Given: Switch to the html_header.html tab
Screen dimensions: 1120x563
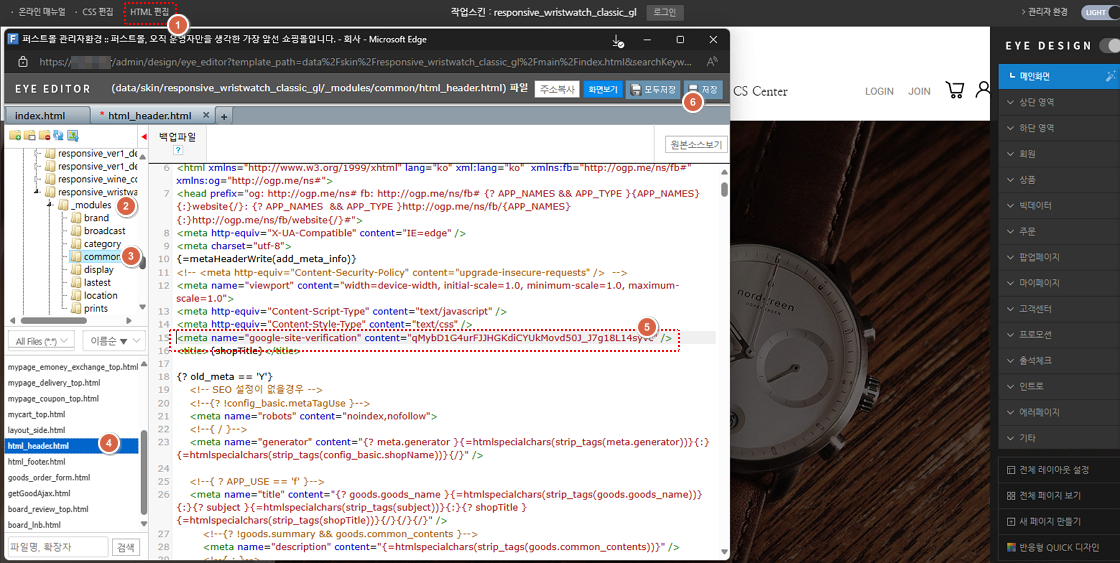Looking at the screenshot, I should coord(150,115).
